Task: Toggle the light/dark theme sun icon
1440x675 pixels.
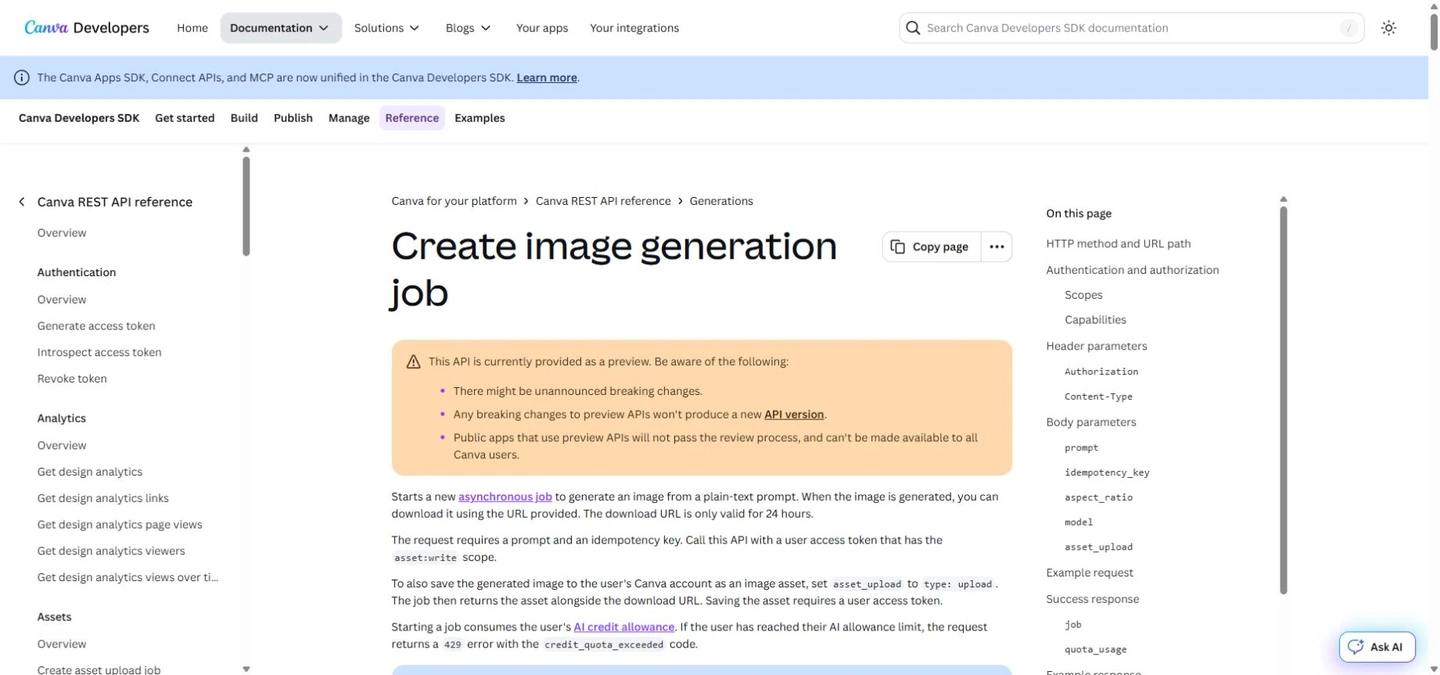Action: pyautogui.click(x=1388, y=28)
